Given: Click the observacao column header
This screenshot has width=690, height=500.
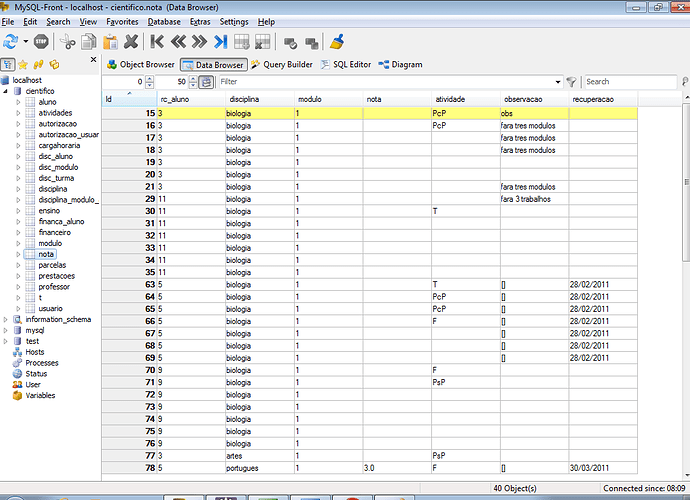Looking at the screenshot, I should pos(534,99).
